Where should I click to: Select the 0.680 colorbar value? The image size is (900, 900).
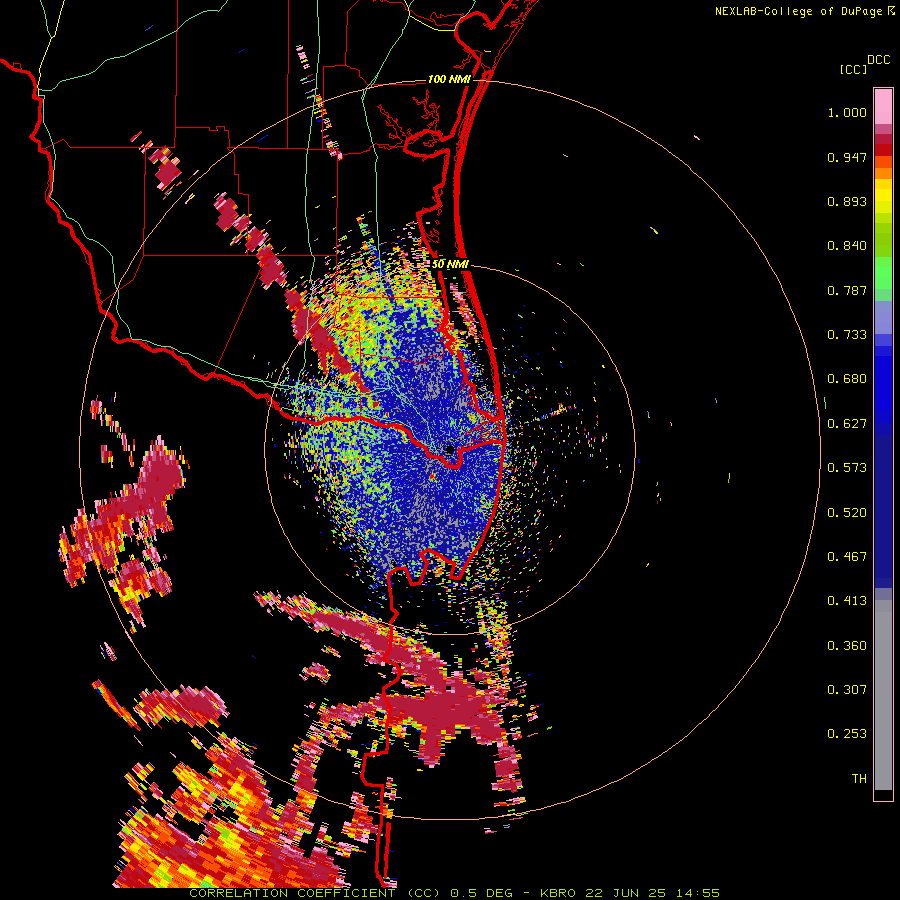(847, 379)
